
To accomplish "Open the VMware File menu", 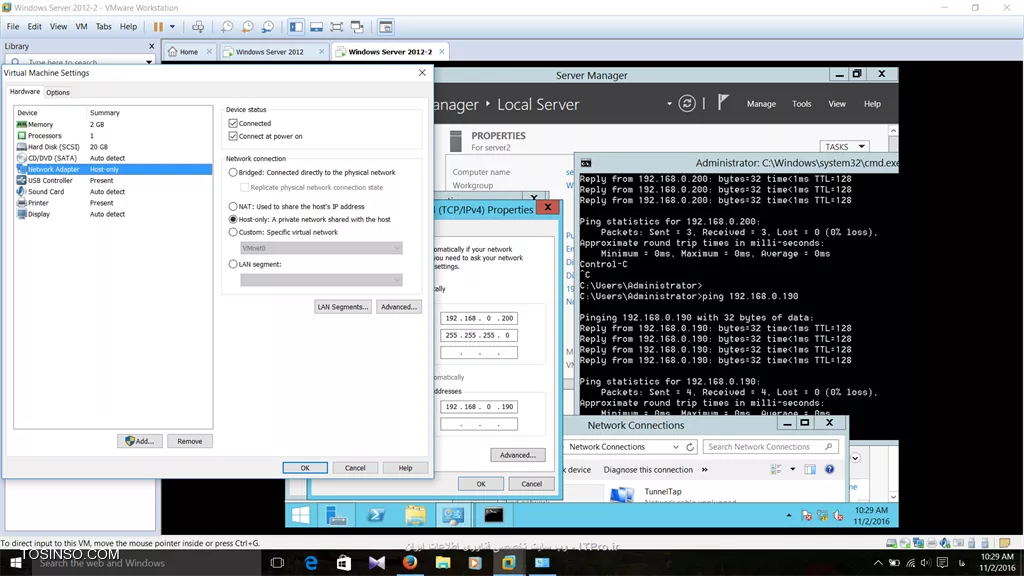I will pyautogui.click(x=13, y=27).
